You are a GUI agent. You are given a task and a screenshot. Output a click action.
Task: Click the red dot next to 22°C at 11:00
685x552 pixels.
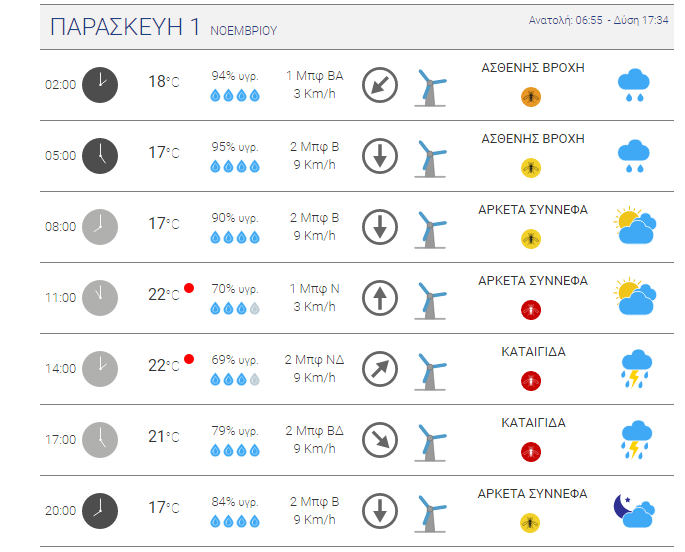(189, 288)
